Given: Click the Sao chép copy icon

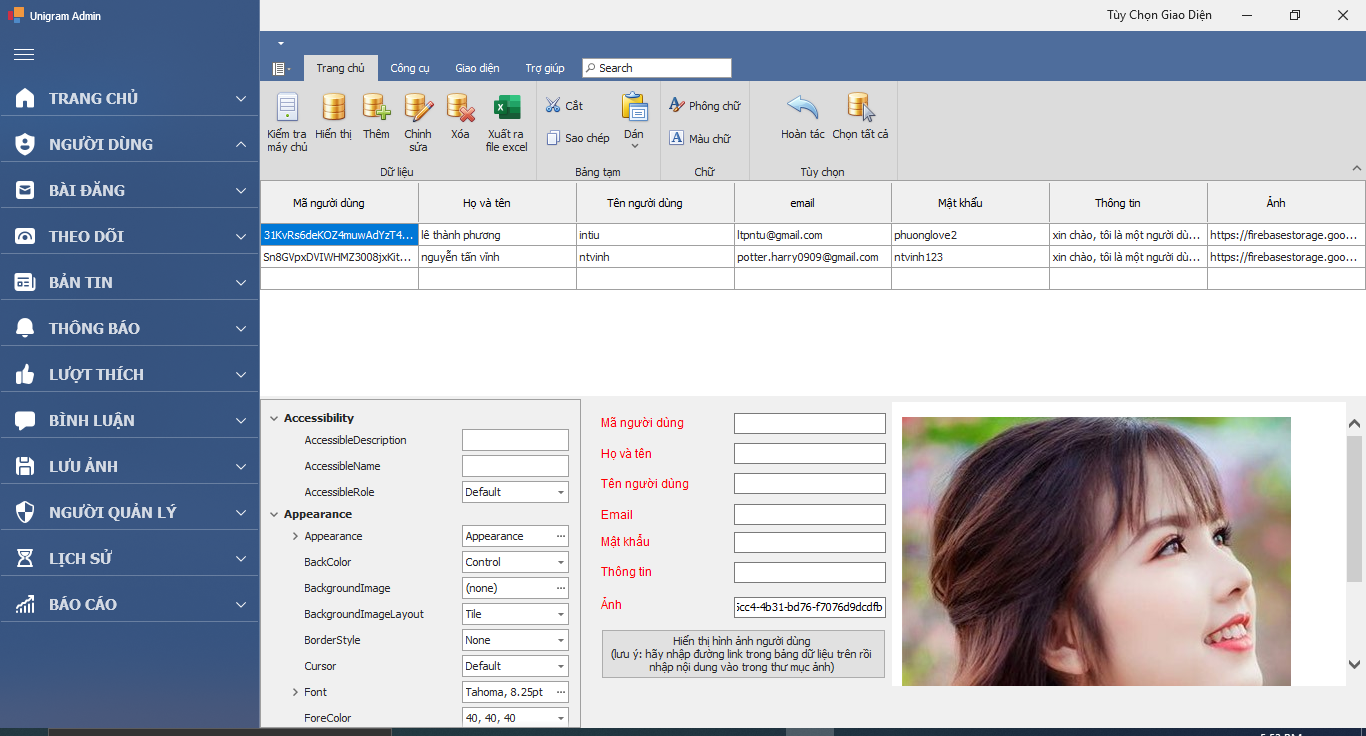Looking at the screenshot, I should point(553,138).
